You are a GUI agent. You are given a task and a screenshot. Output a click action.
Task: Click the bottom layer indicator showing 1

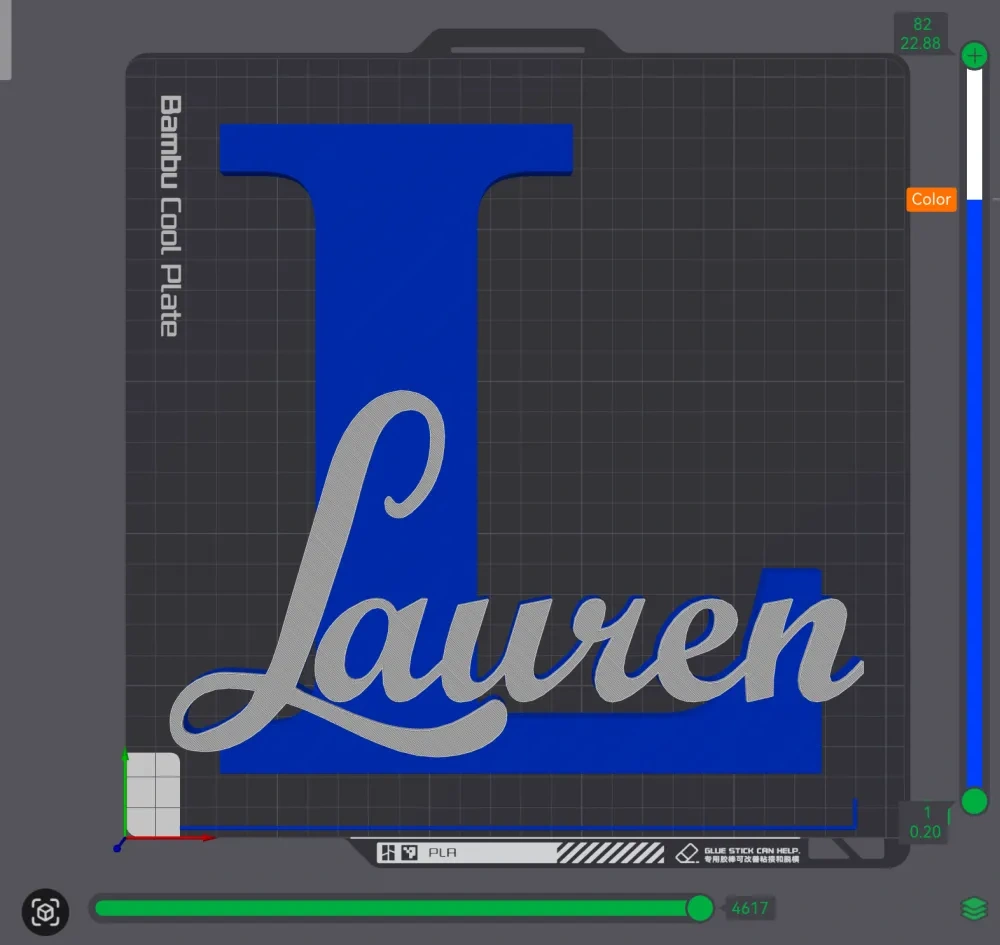pyautogui.click(x=928, y=812)
